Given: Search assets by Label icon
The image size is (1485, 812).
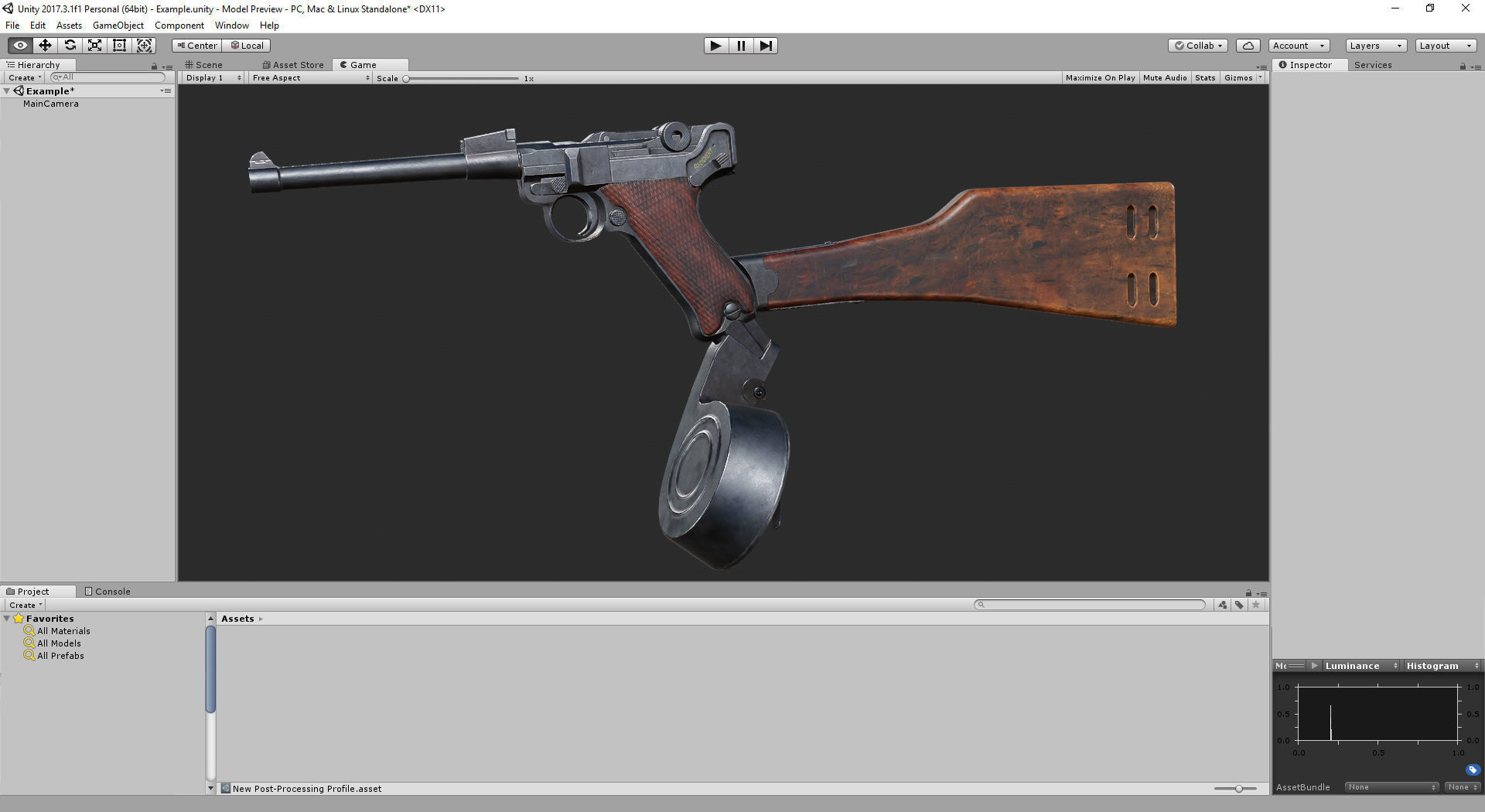Looking at the screenshot, I should click(1239, 605).
